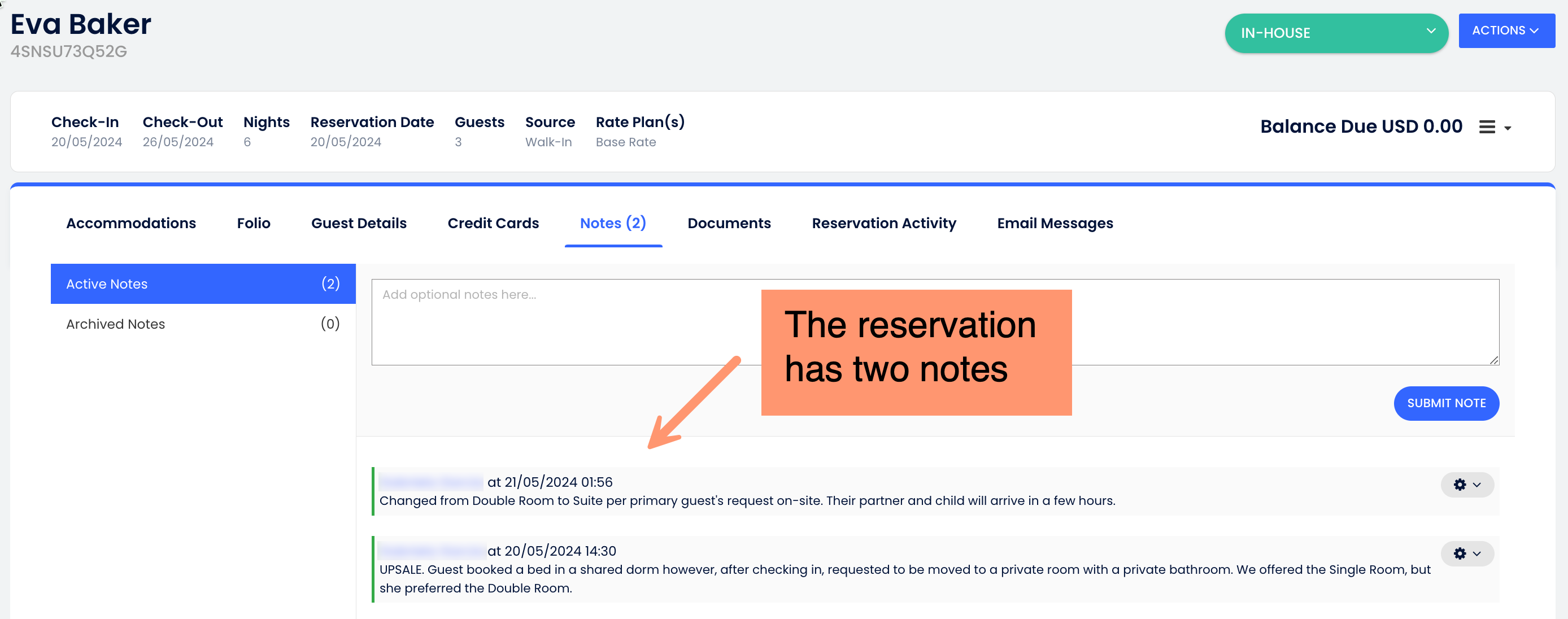Click gear icon on 21/05/2024 note
This screenshot has height=619, width=1568.
(x=1459, y=485)
